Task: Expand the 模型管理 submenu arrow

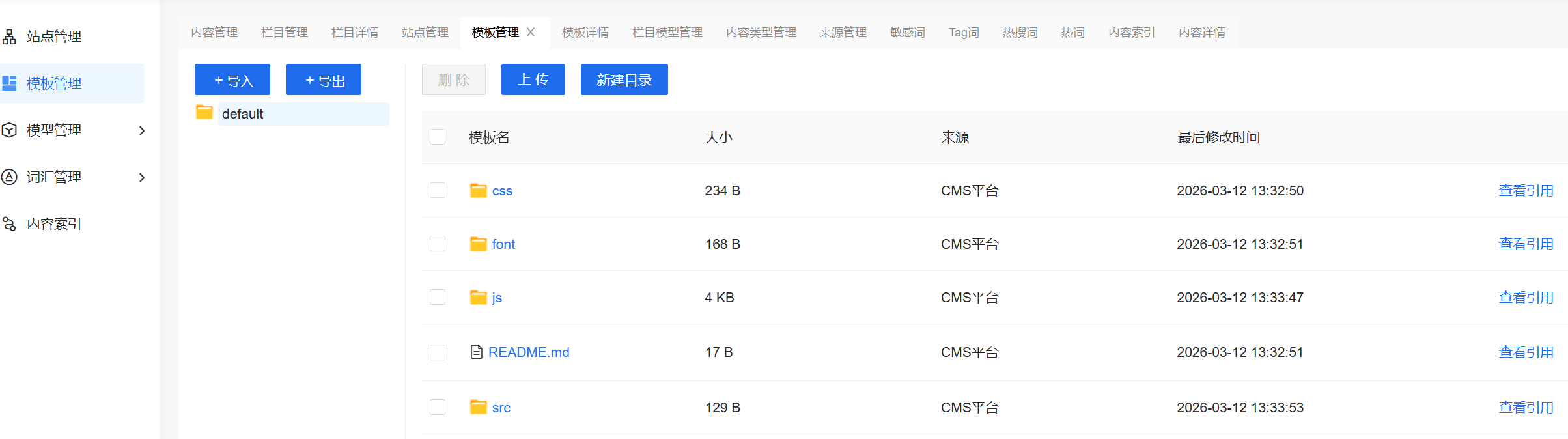Action: 142,130
